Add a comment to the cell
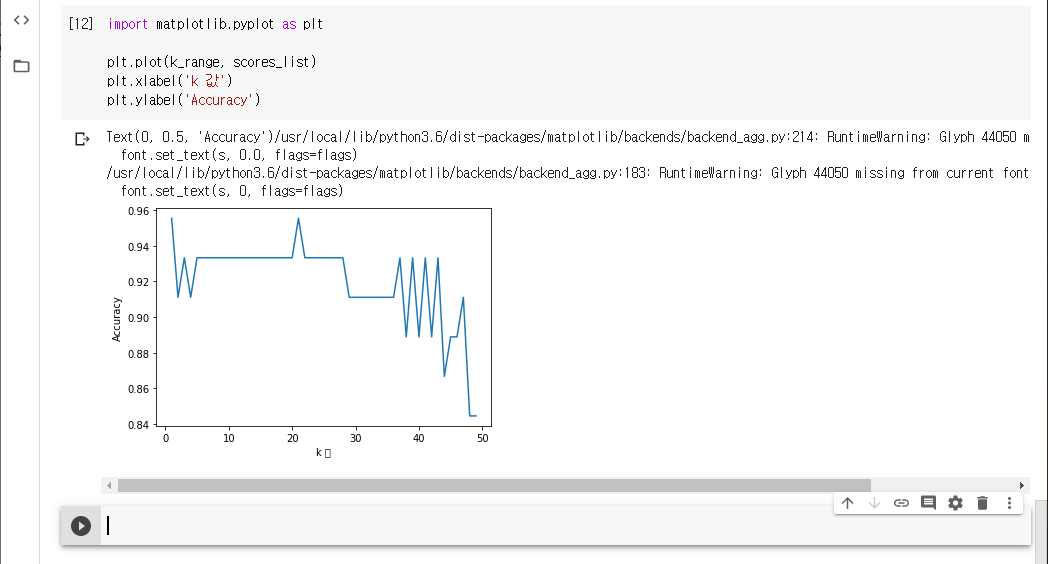The width and height of the screenshot is (1048, 564). [x=928, y=503]
